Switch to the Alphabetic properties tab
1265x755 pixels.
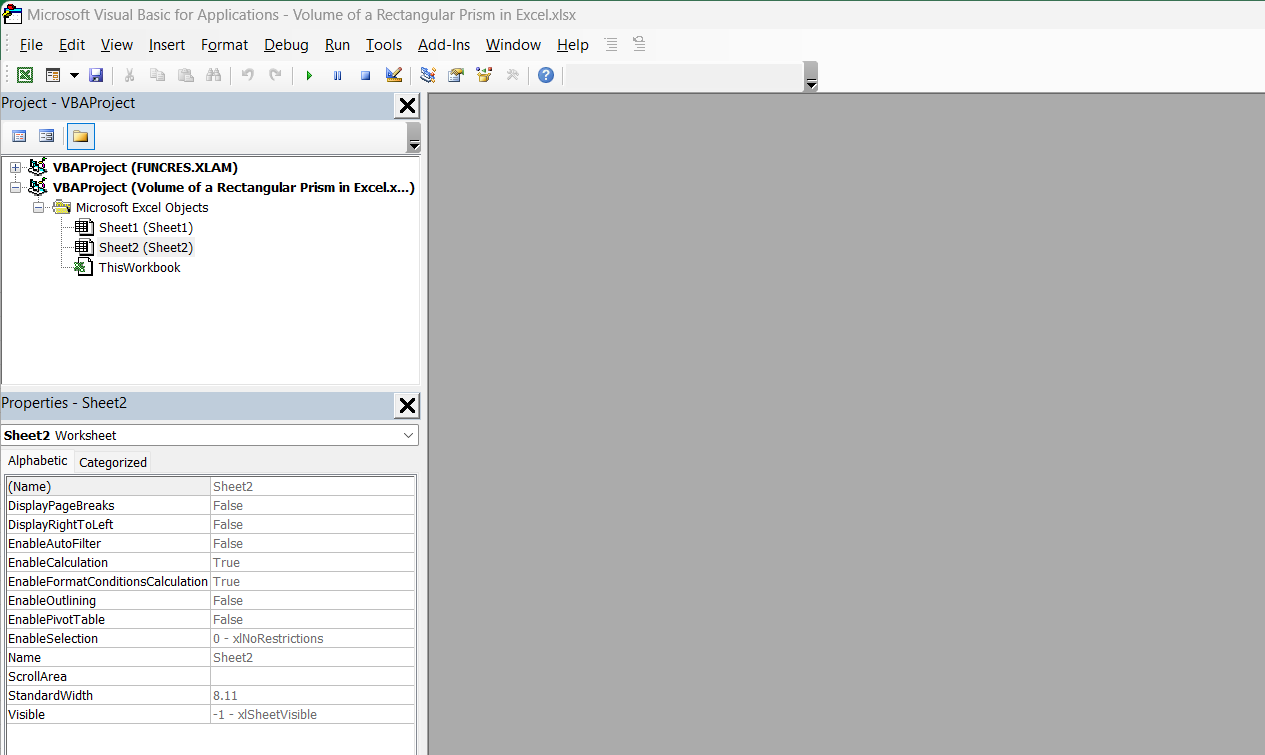(38, 461)
